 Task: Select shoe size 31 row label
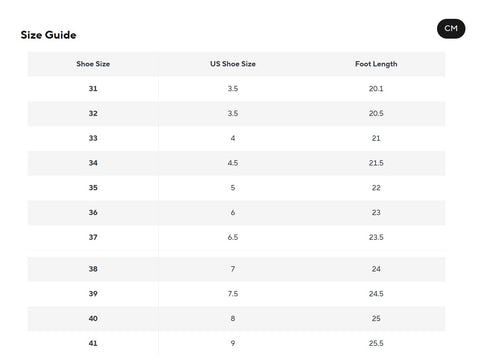[x=93, y=89]
